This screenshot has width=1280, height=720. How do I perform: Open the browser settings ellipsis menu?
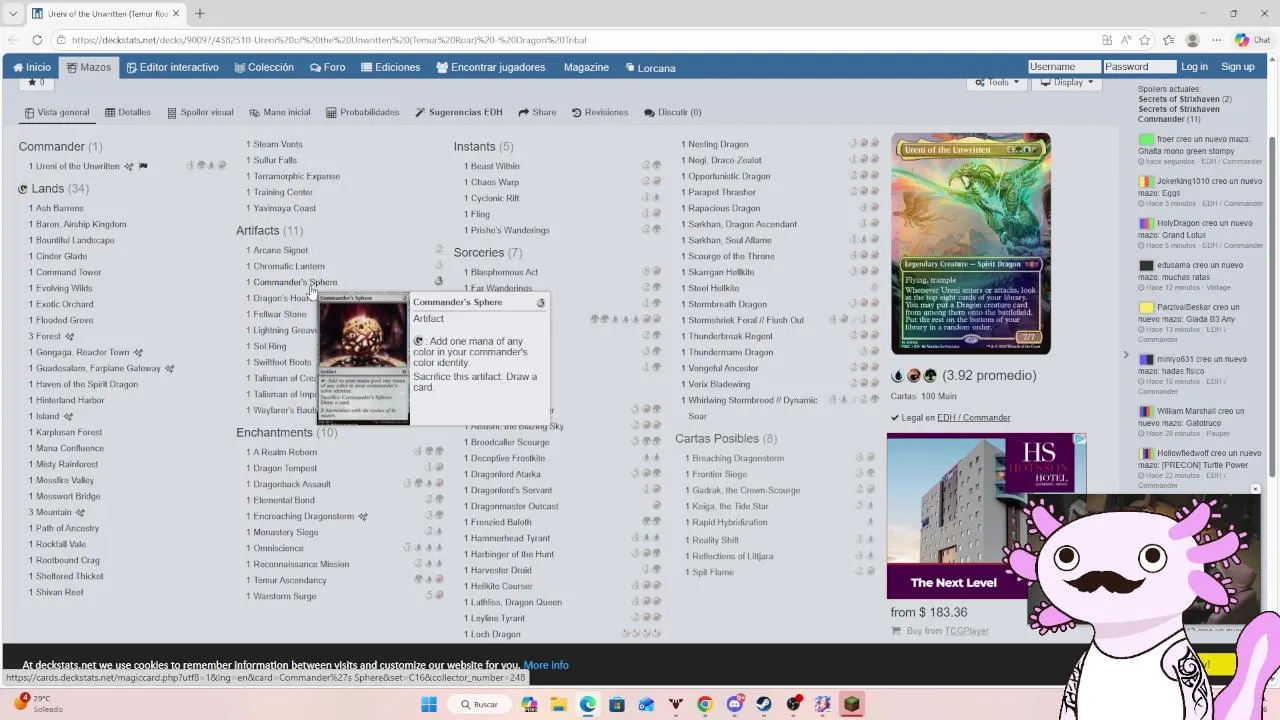point(1216,40)
